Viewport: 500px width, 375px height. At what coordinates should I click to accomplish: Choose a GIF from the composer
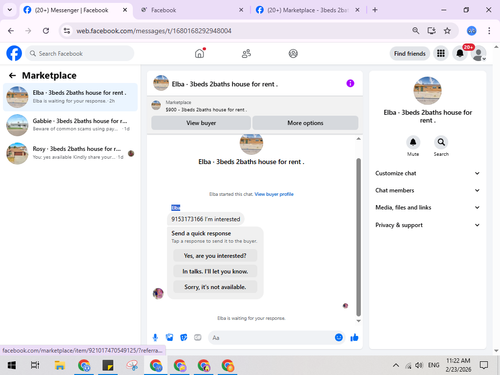pos(198,338)
